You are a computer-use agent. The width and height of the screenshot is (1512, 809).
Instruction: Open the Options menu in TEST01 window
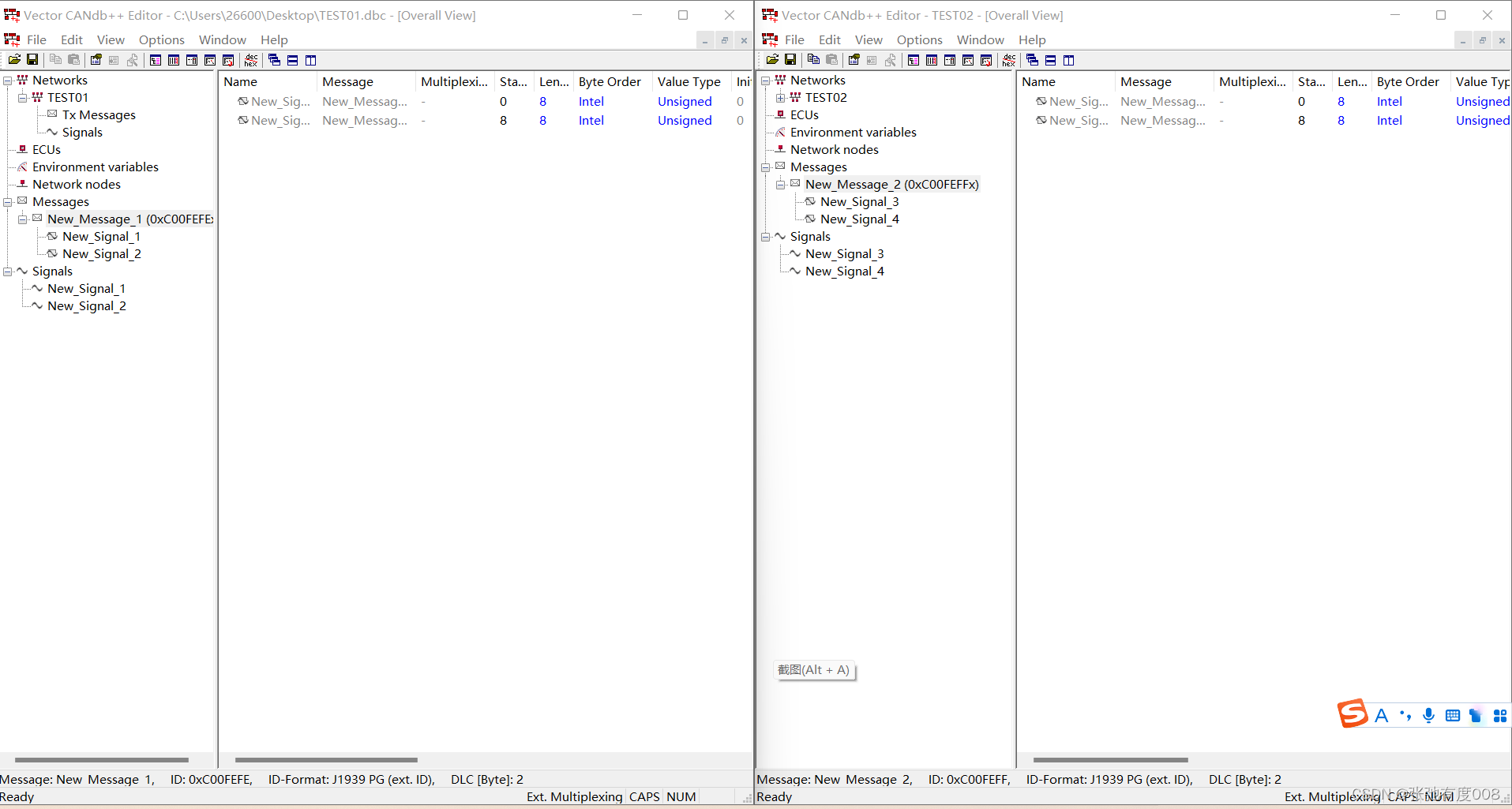[x=162, y=39]
